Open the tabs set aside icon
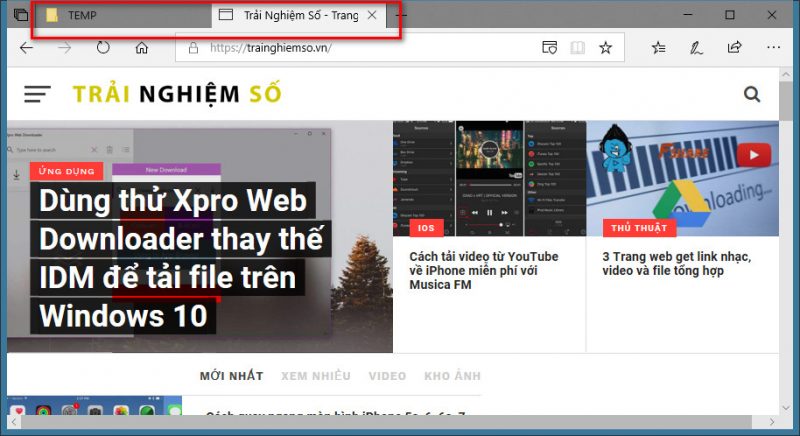Screen dimensions: 800x436 (21, 15)
